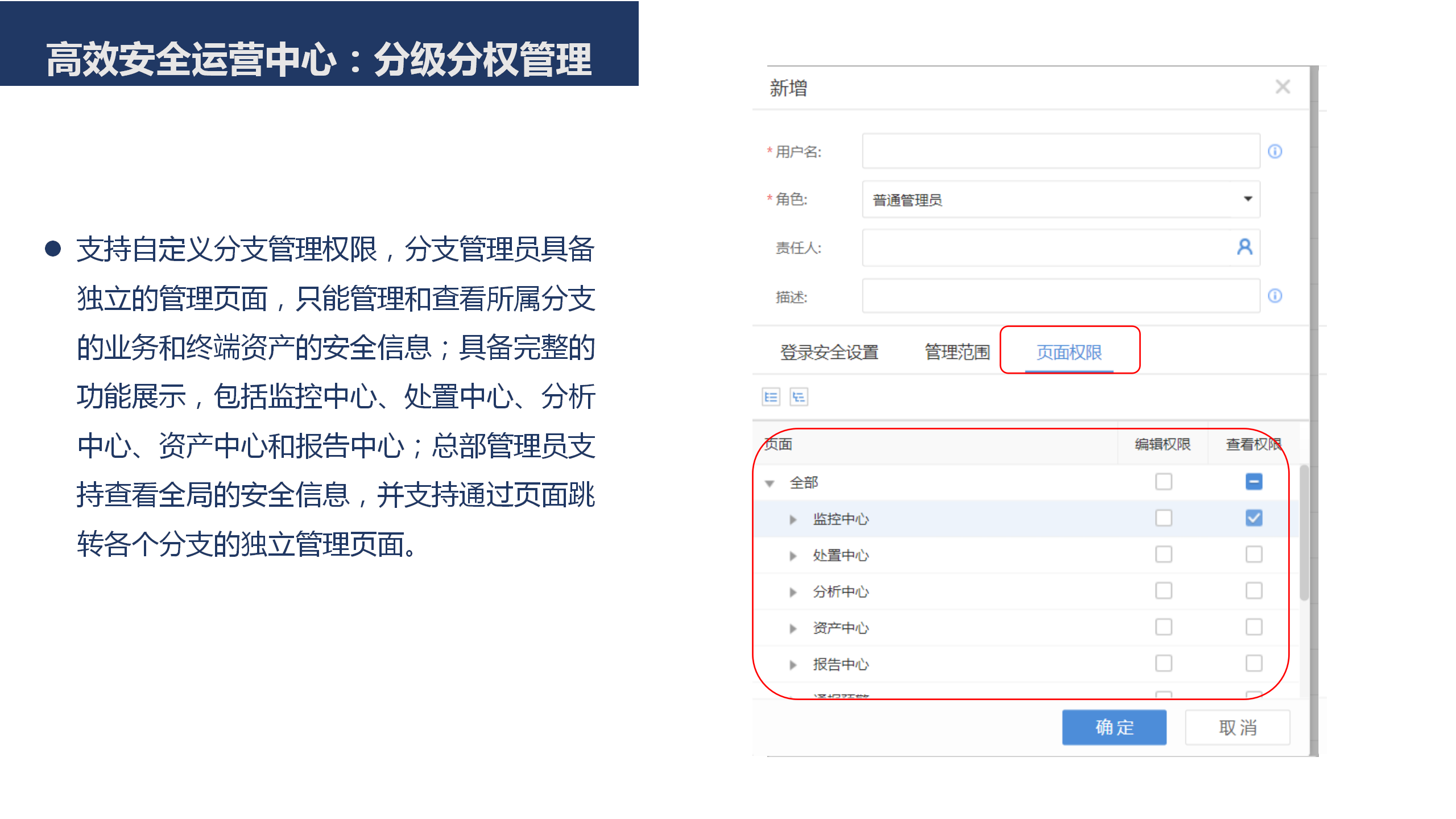Switch to the 登录安全设置 tab
Screen dimensions: 1456x819
tap(829, 353)
